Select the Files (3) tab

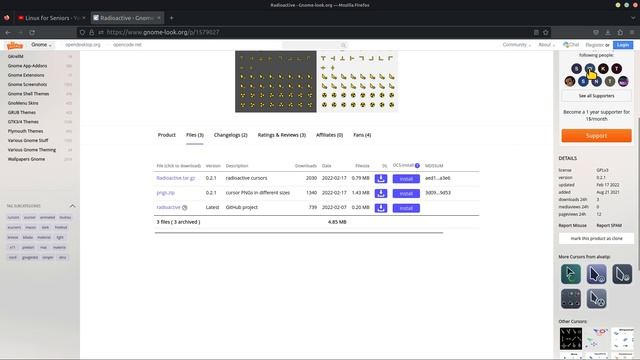click(195, 135)
